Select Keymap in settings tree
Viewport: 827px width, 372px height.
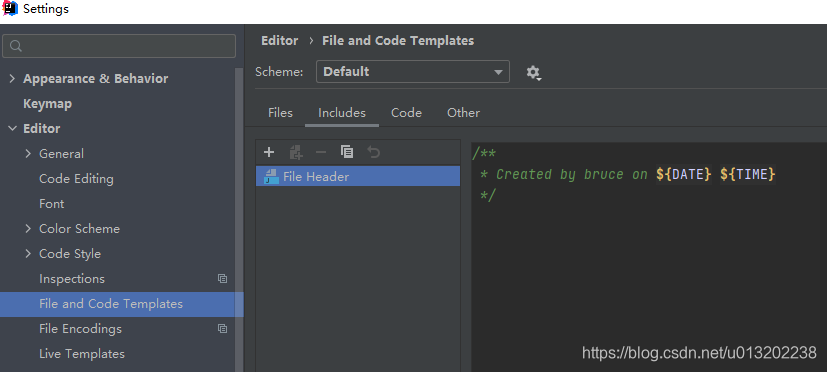tap(47, 104)
